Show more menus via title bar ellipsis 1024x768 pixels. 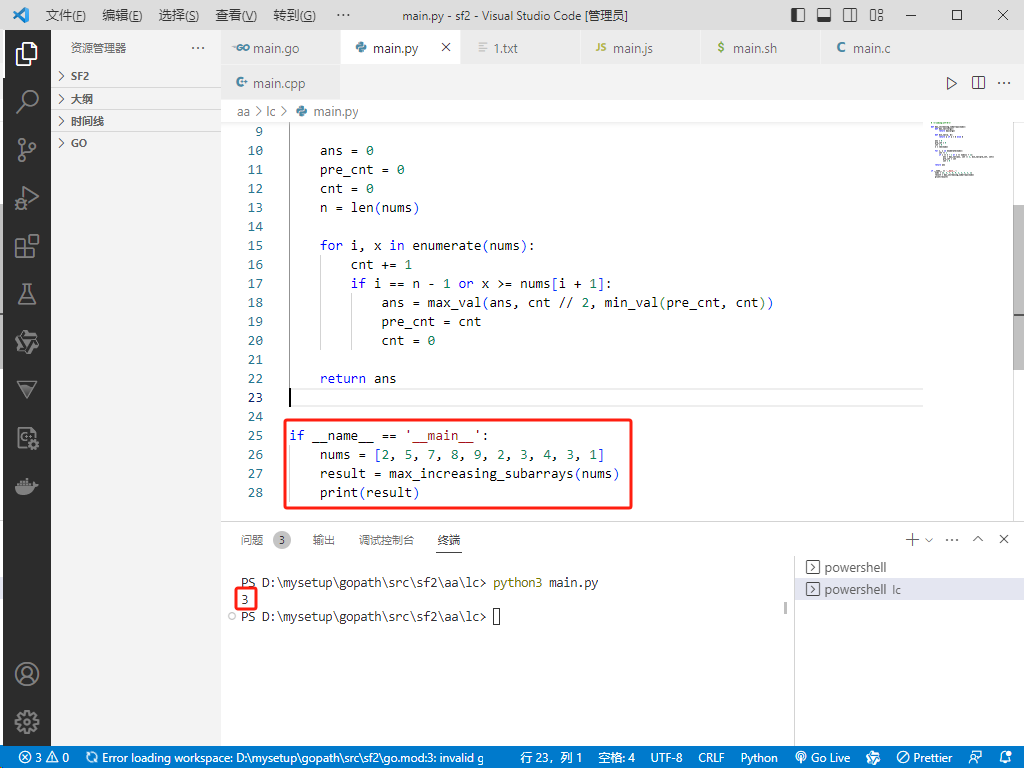(x=343, y=15)
